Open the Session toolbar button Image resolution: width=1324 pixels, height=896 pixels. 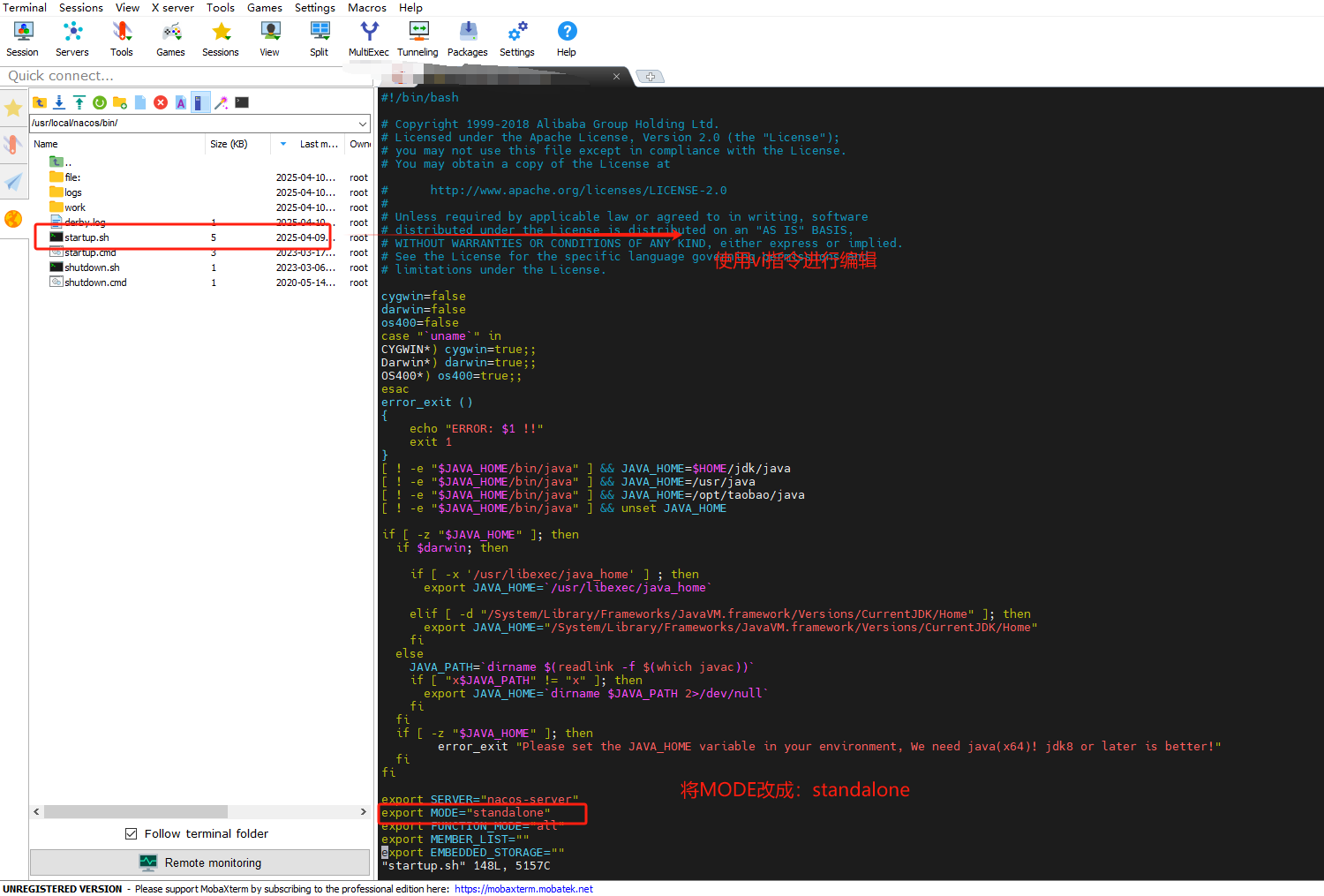tap(23, 40)
